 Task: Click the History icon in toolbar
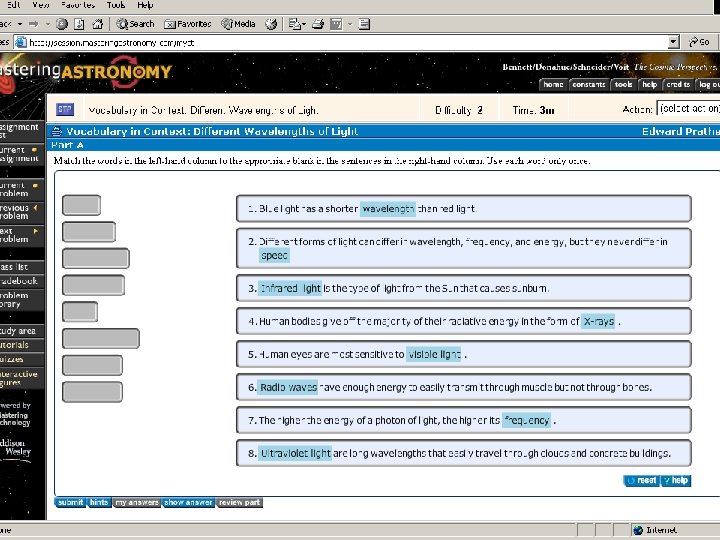coord(271,24)
